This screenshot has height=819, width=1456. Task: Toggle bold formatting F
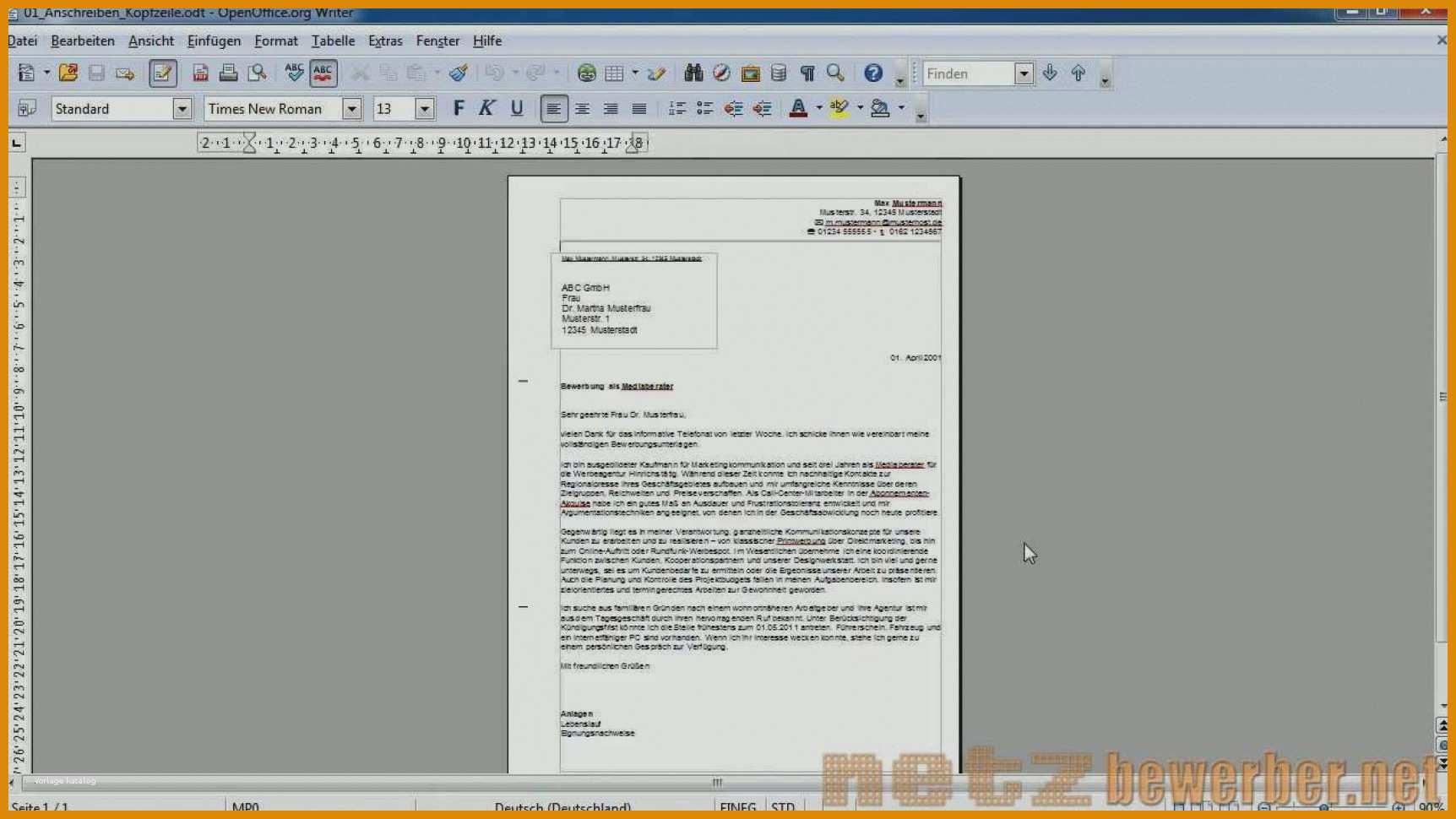point(459,108)
